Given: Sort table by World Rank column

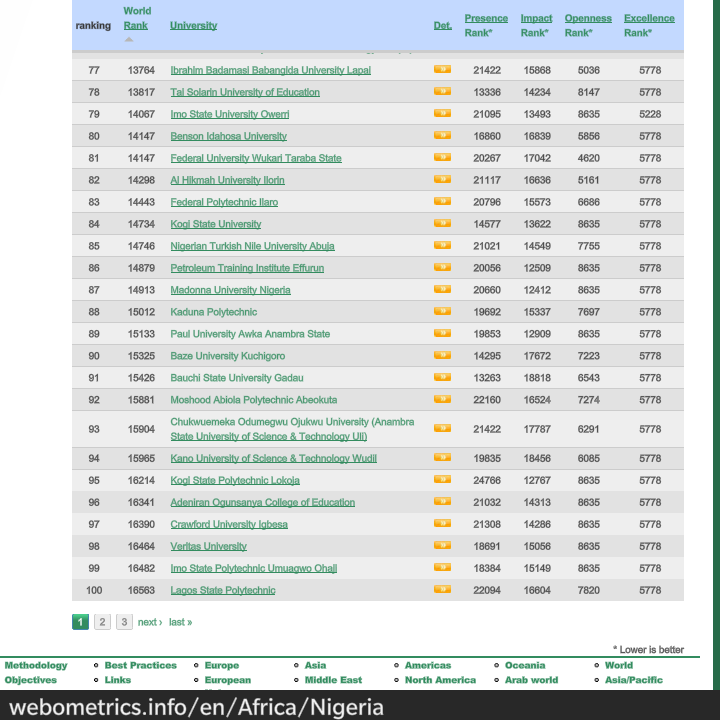Looking at the screenshot, I should click(137, 25).
